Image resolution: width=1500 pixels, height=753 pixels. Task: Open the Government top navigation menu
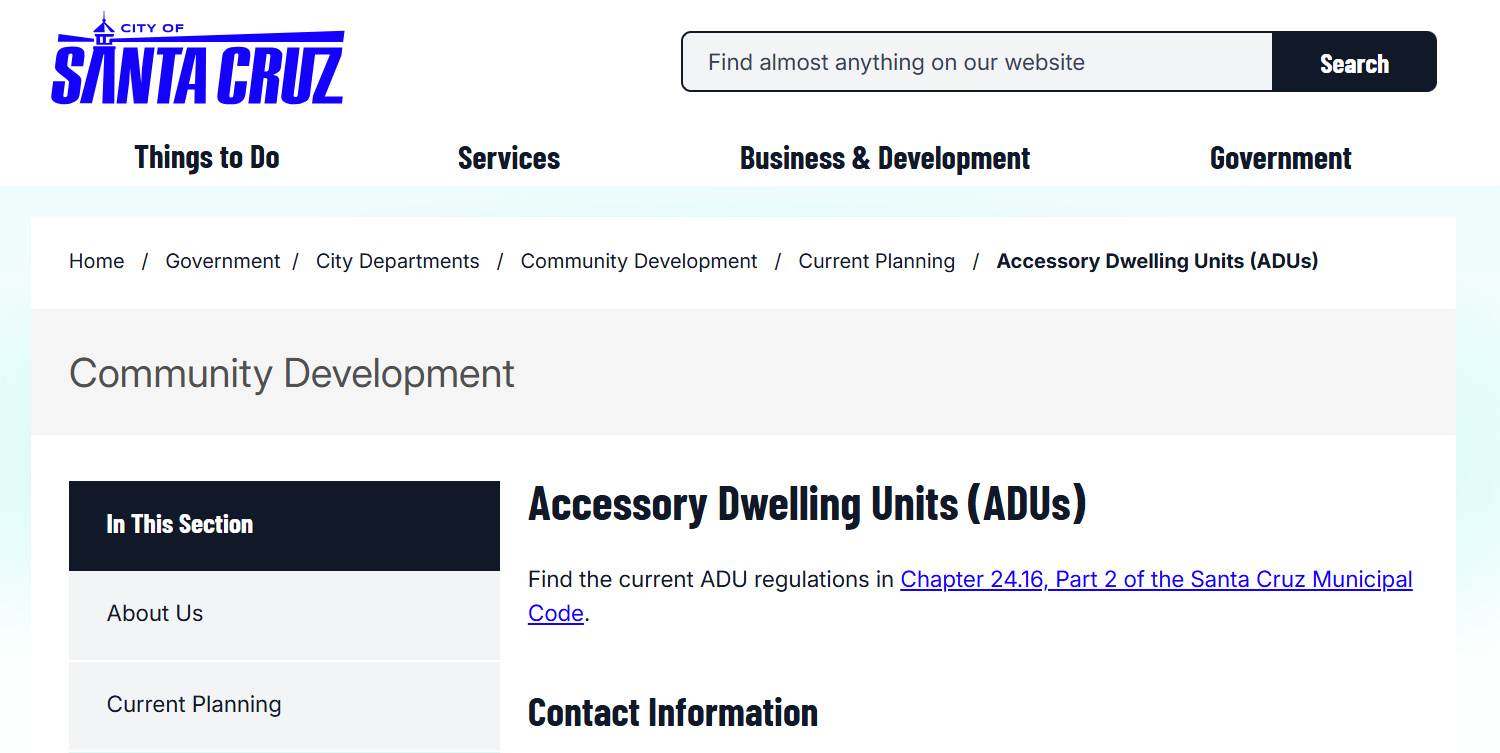tap(1280, 158)
